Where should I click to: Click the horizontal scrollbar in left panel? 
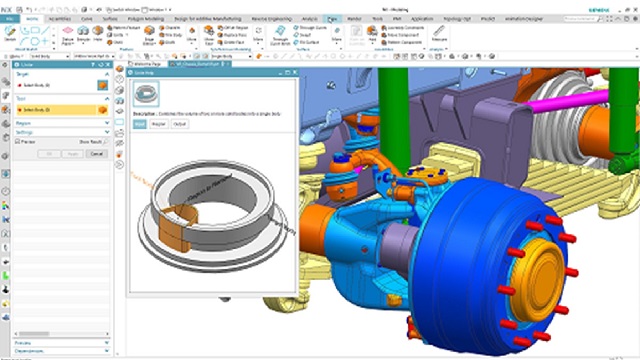tap(62, 333)
